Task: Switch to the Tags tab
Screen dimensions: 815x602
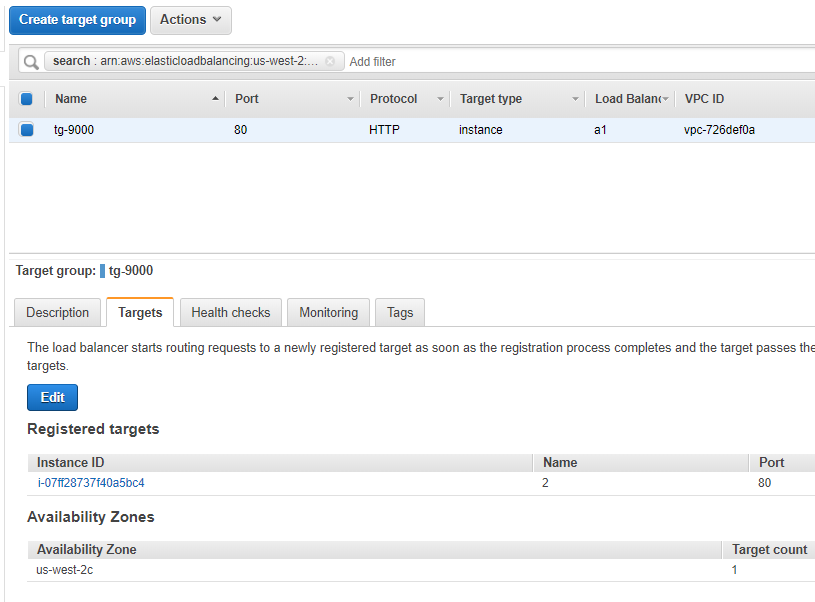Action: click(400, 312)
